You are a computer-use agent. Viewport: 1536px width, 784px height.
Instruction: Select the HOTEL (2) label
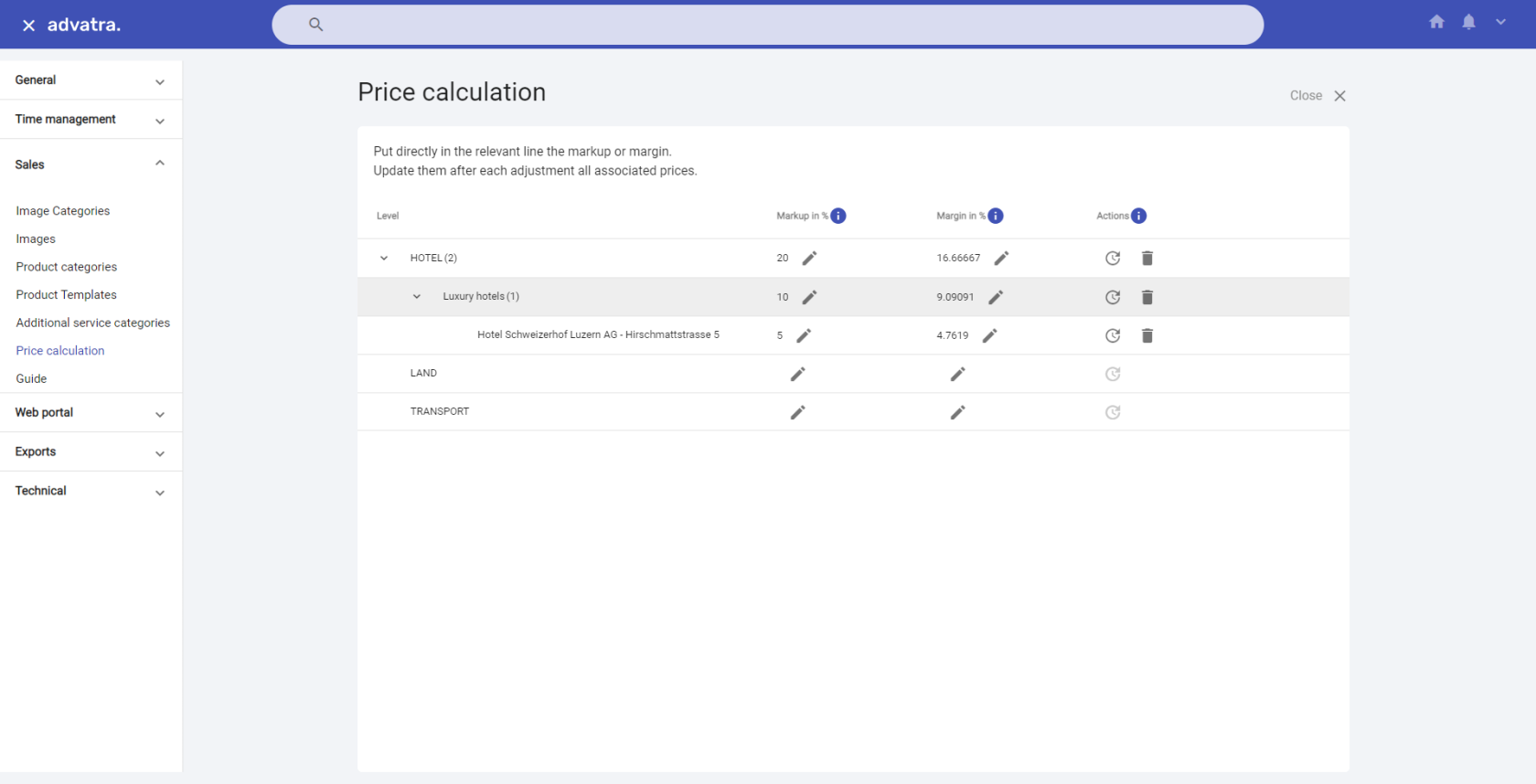coord(433,259)
